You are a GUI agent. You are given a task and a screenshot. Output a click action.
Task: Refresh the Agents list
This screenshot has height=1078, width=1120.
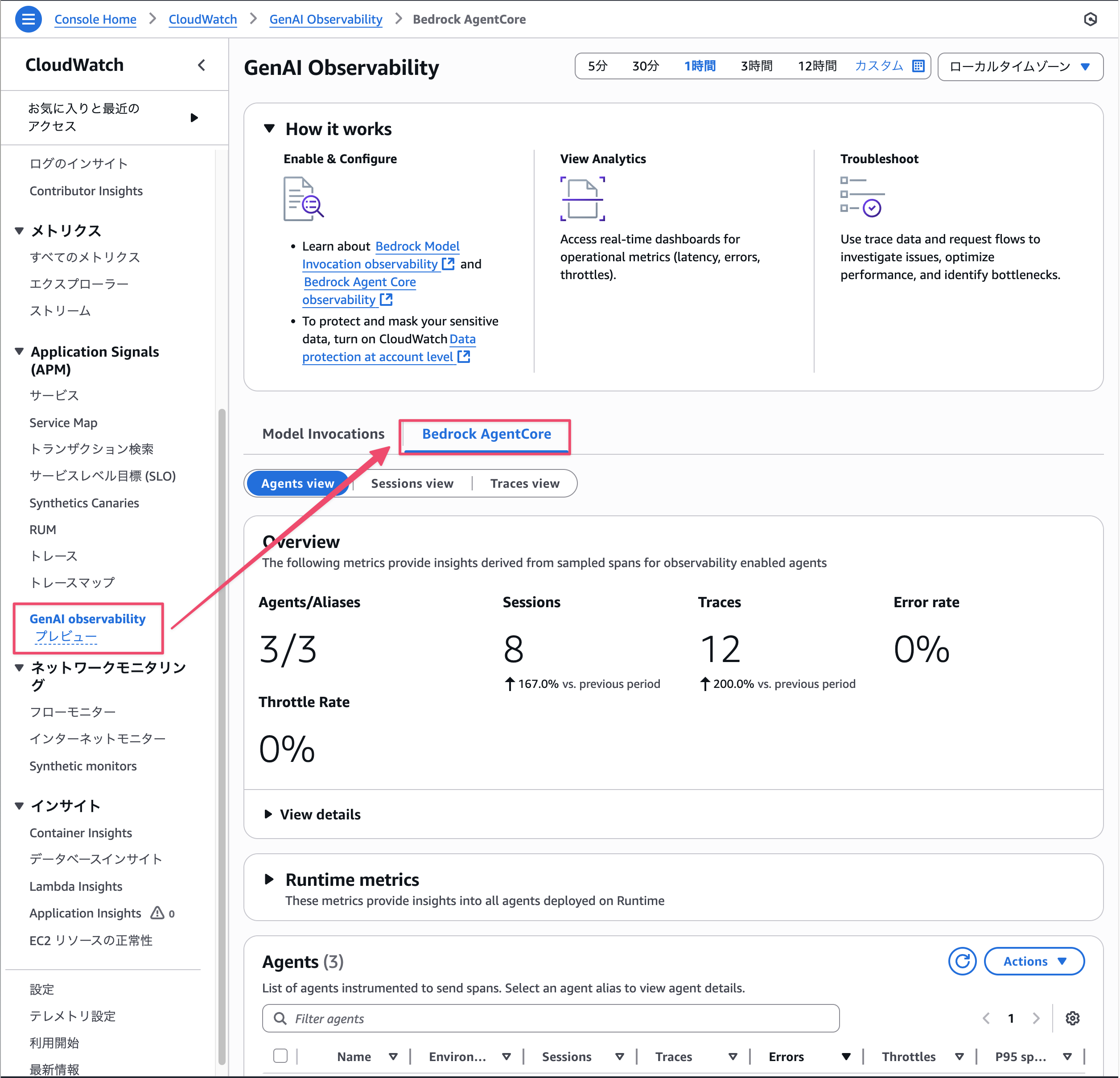[962, 961]
